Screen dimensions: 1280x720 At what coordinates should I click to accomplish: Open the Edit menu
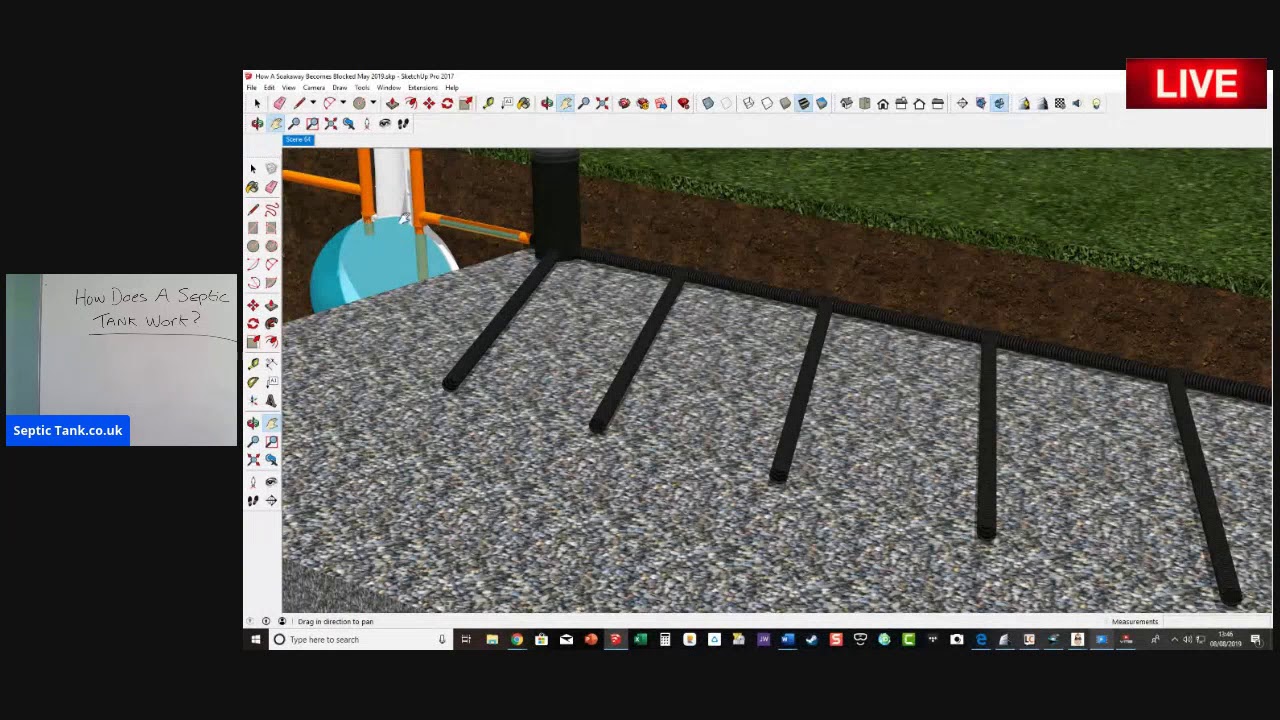[269, 88]
